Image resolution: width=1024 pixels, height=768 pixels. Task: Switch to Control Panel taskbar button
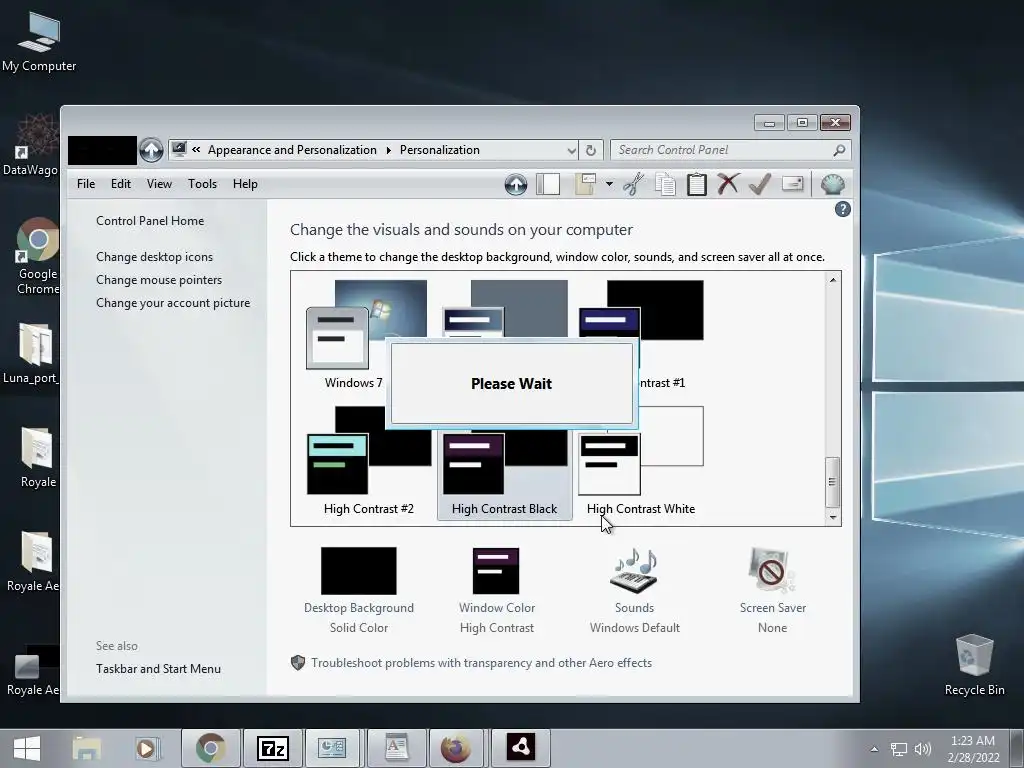coord(332,748)
